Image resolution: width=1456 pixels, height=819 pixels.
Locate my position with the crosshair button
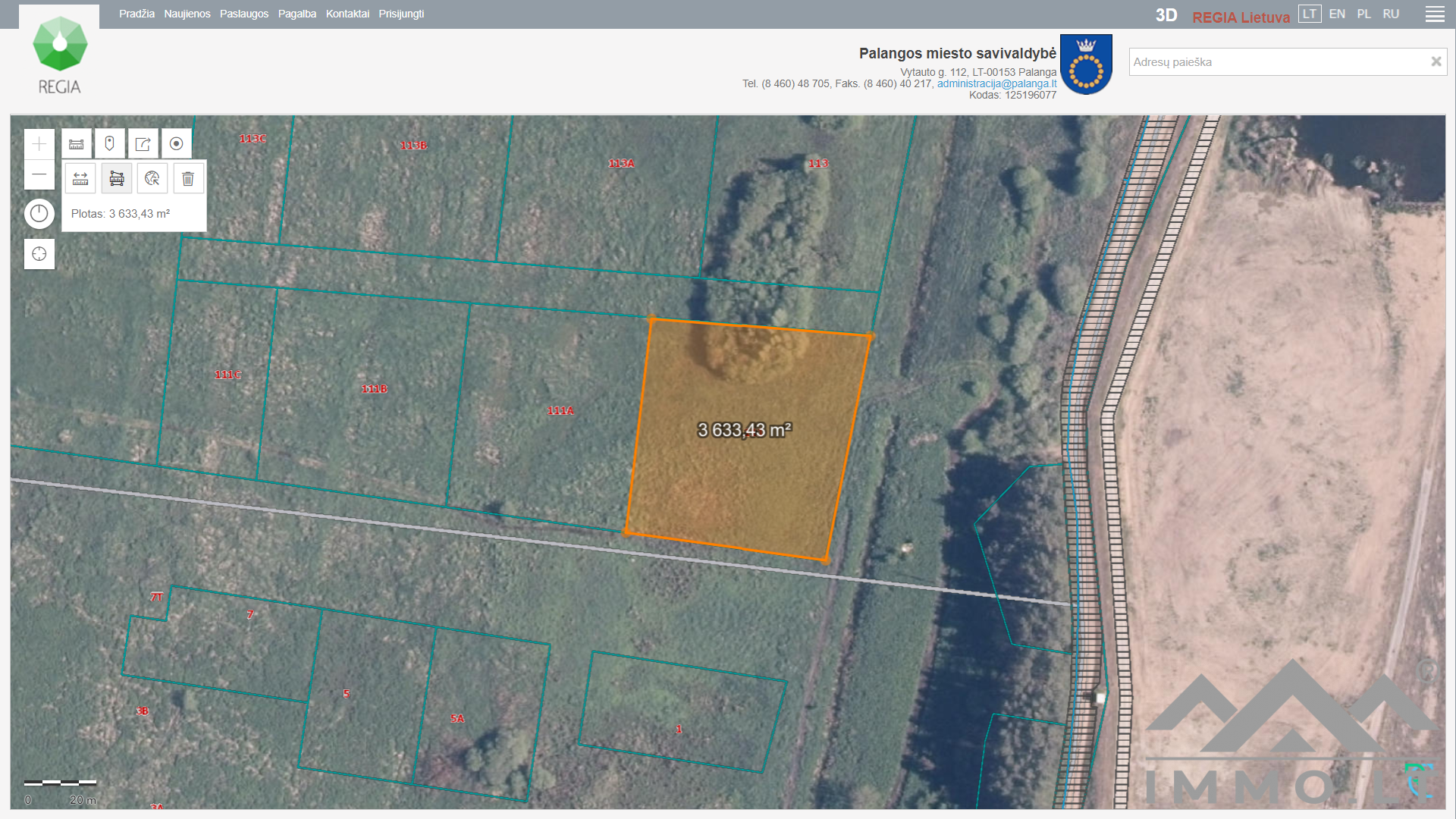point(39,254)
